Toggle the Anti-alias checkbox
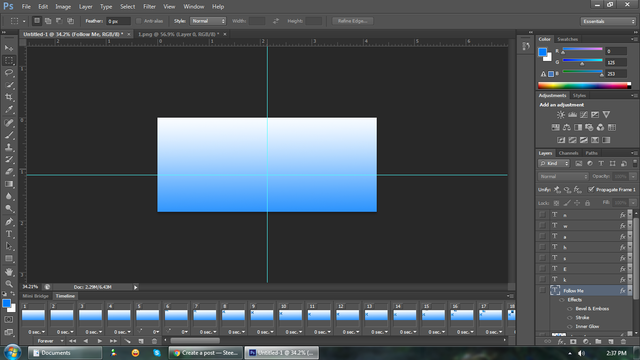 pyautogui.click(x=138, y=21)
